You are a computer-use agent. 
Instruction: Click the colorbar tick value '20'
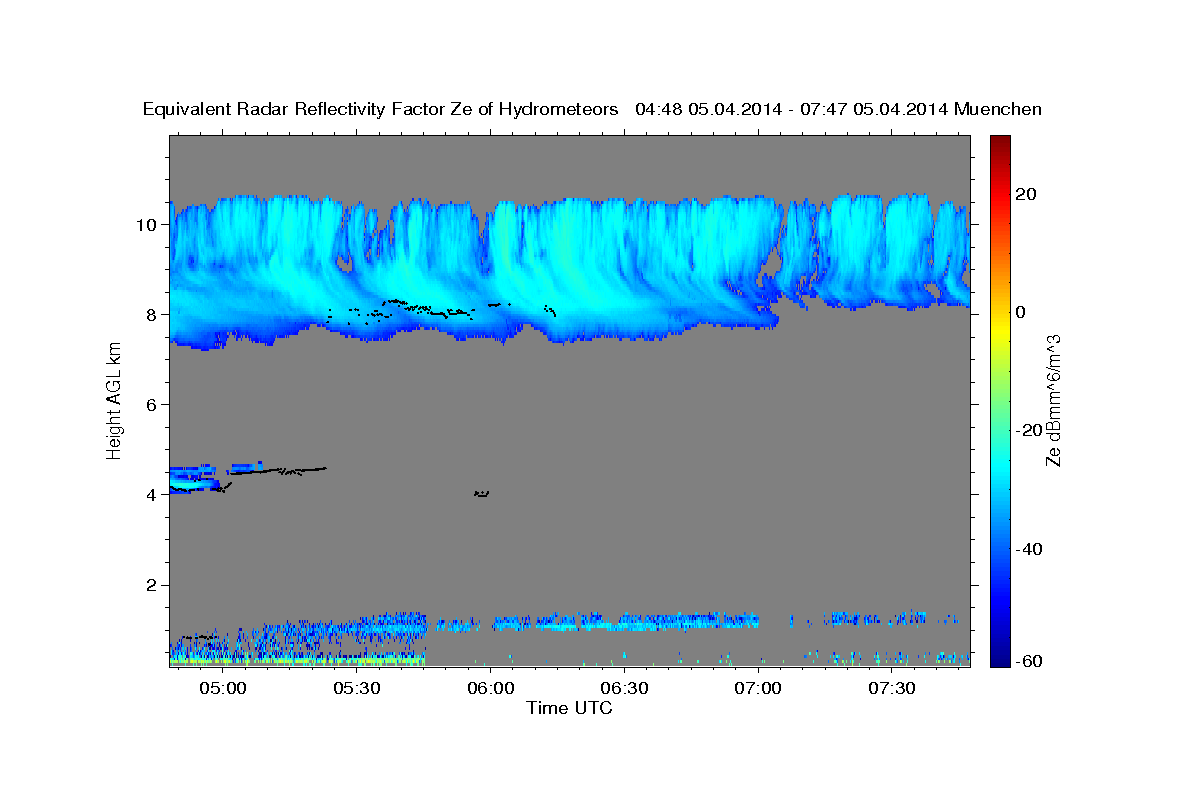pos(1027,193)
